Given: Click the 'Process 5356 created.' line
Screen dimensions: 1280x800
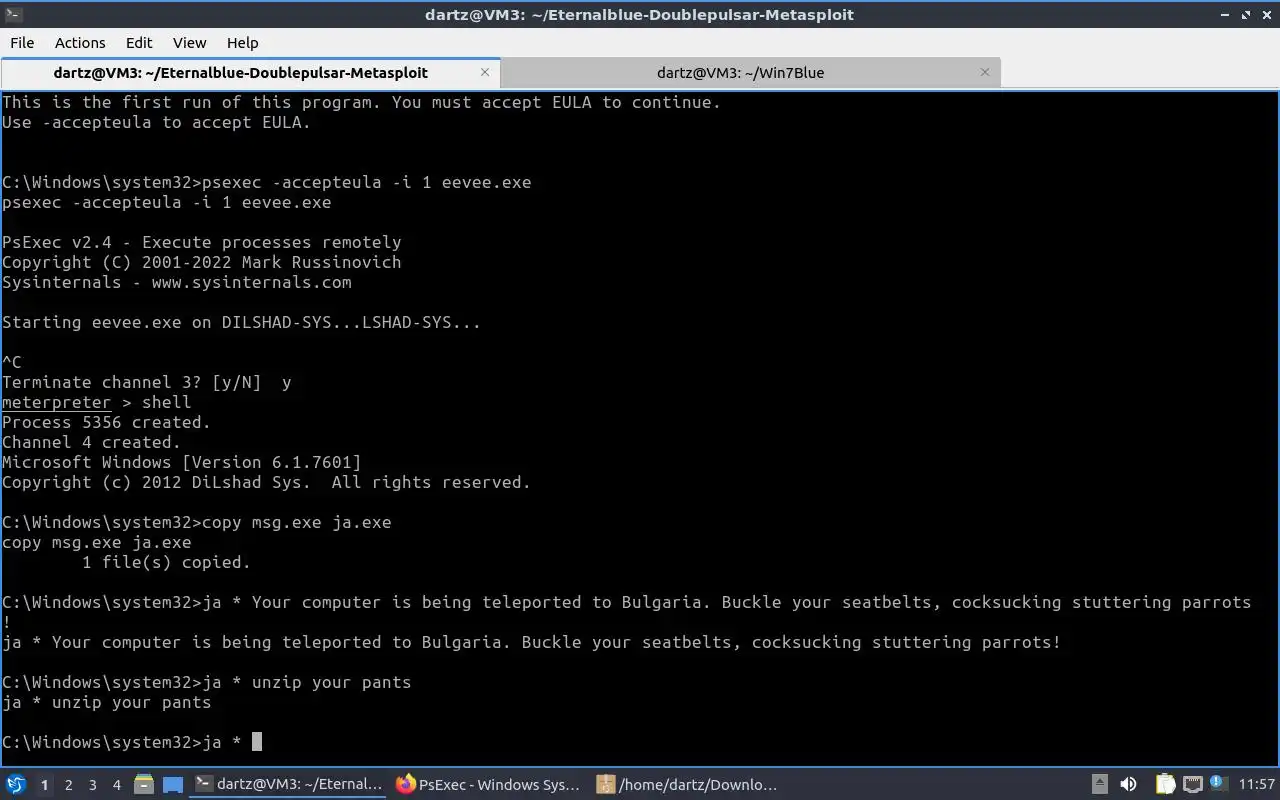Looking at the screenshot, I should [106, 422].
